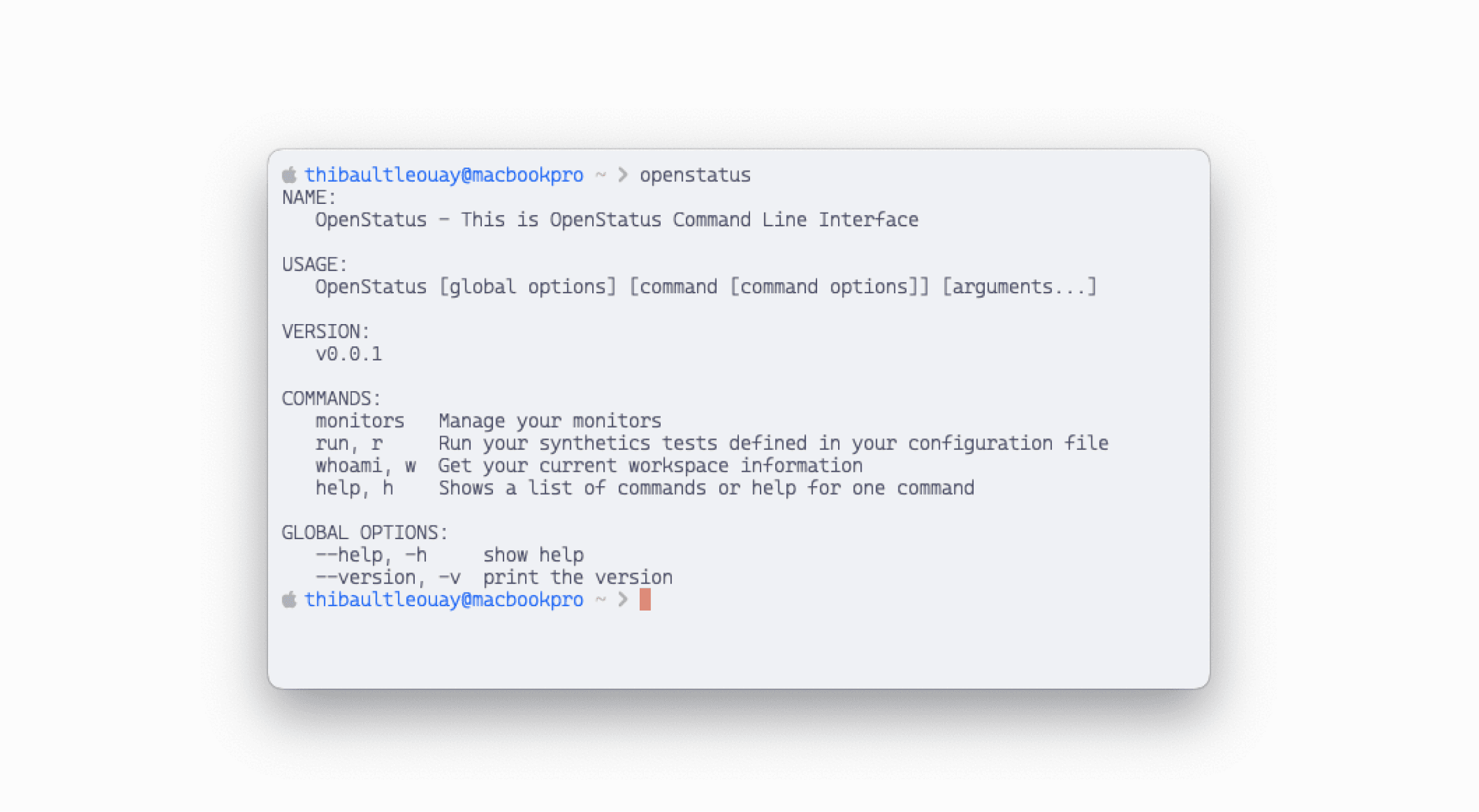The image size is (1479, 812).
Task: Click the '--version, -v' global option
Action: [388, 578]
